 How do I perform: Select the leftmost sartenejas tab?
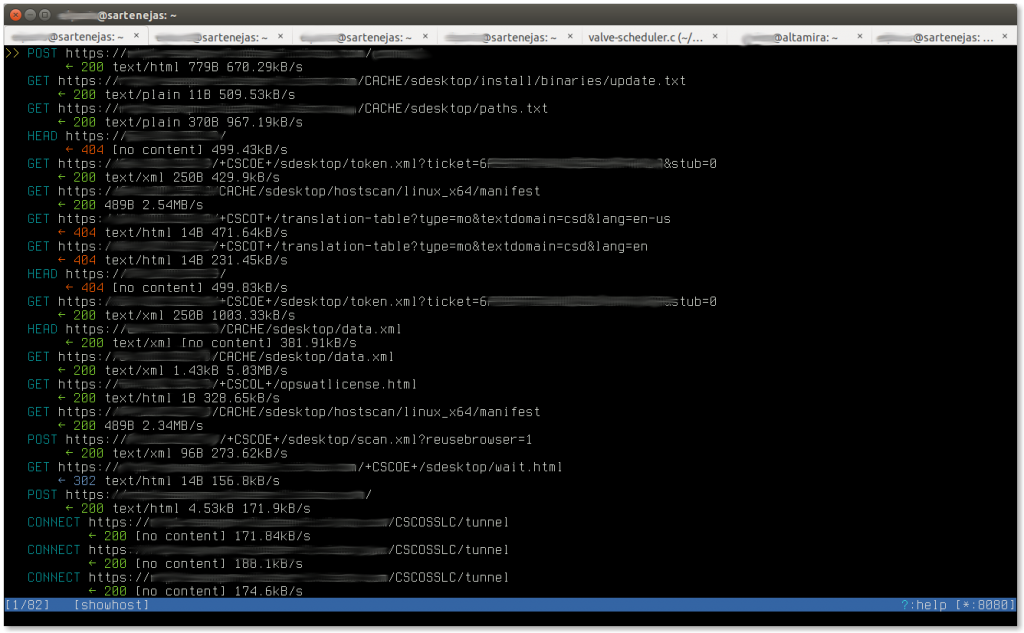70,37
